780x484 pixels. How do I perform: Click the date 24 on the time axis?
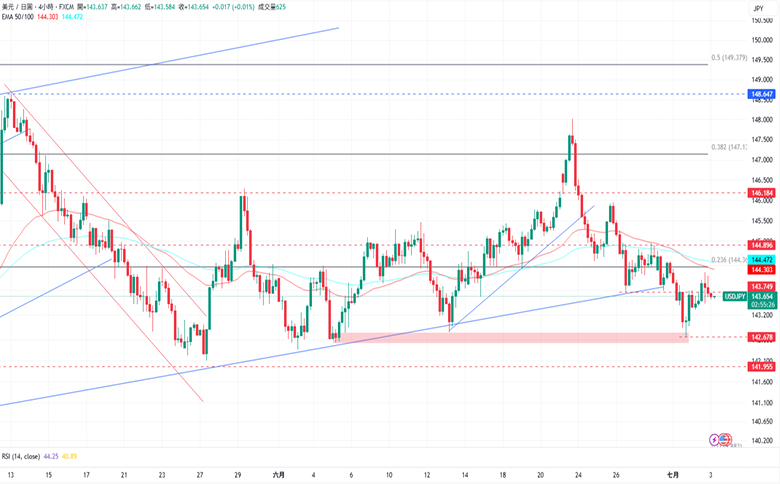578,475
